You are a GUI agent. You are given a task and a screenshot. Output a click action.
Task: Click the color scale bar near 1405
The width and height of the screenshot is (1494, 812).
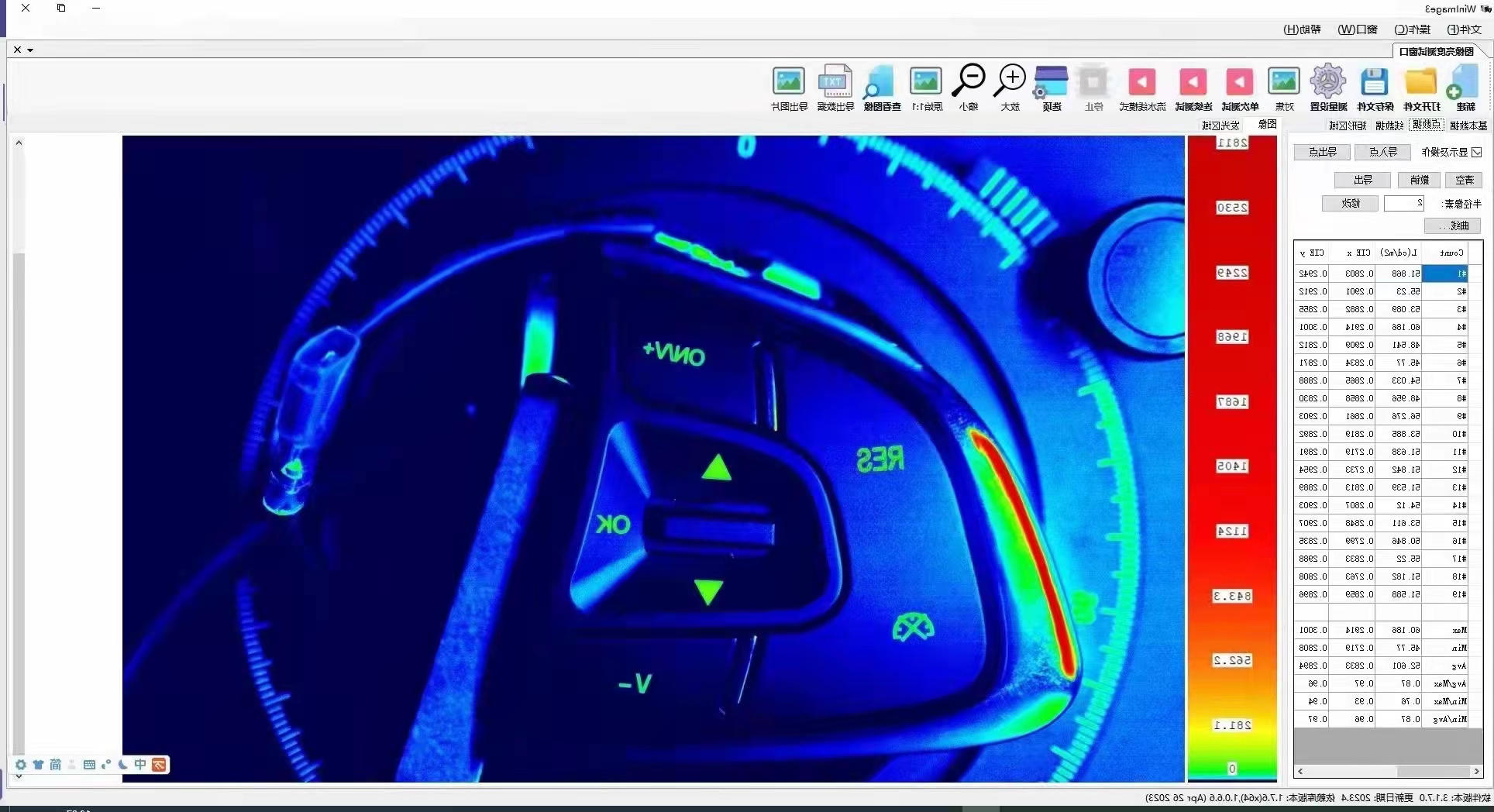1232,466
